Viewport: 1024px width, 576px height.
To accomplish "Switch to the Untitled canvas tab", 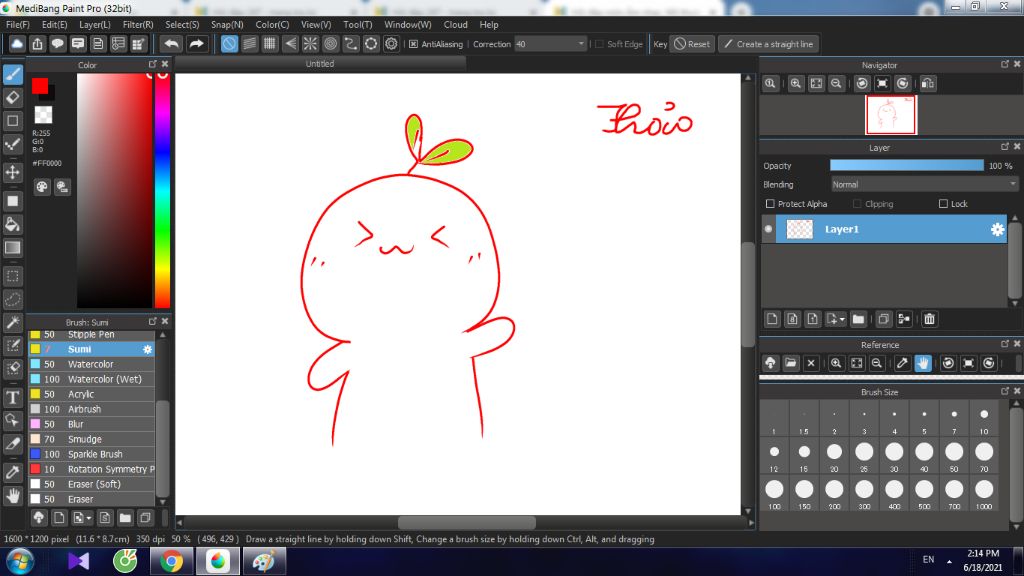I will [320, 63].
